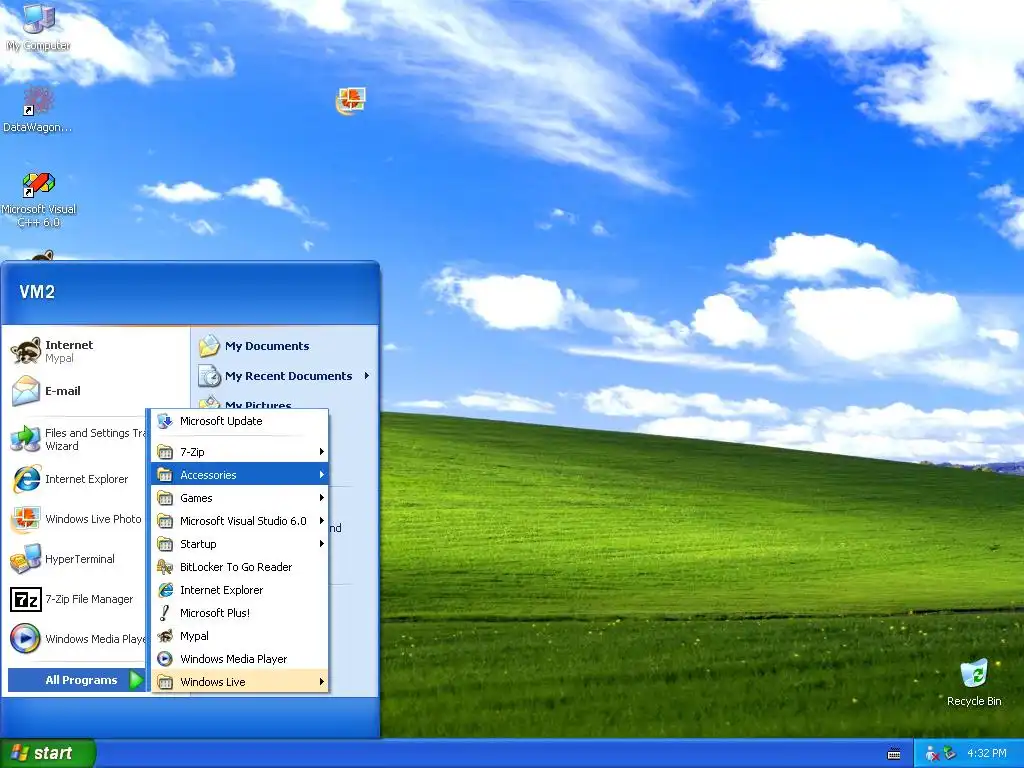Open the Windows Live menu entry

click(x=240, y=682)
